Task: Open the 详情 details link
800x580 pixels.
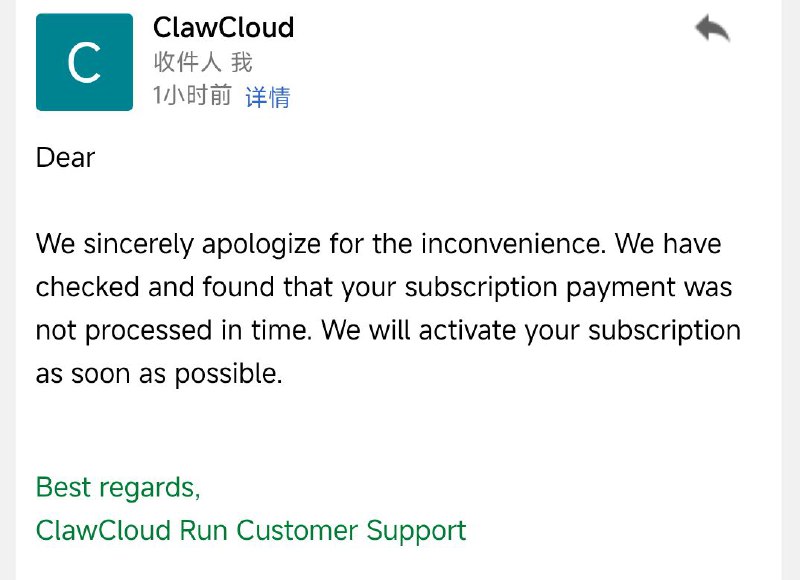Action: click(x=268, y=96)
